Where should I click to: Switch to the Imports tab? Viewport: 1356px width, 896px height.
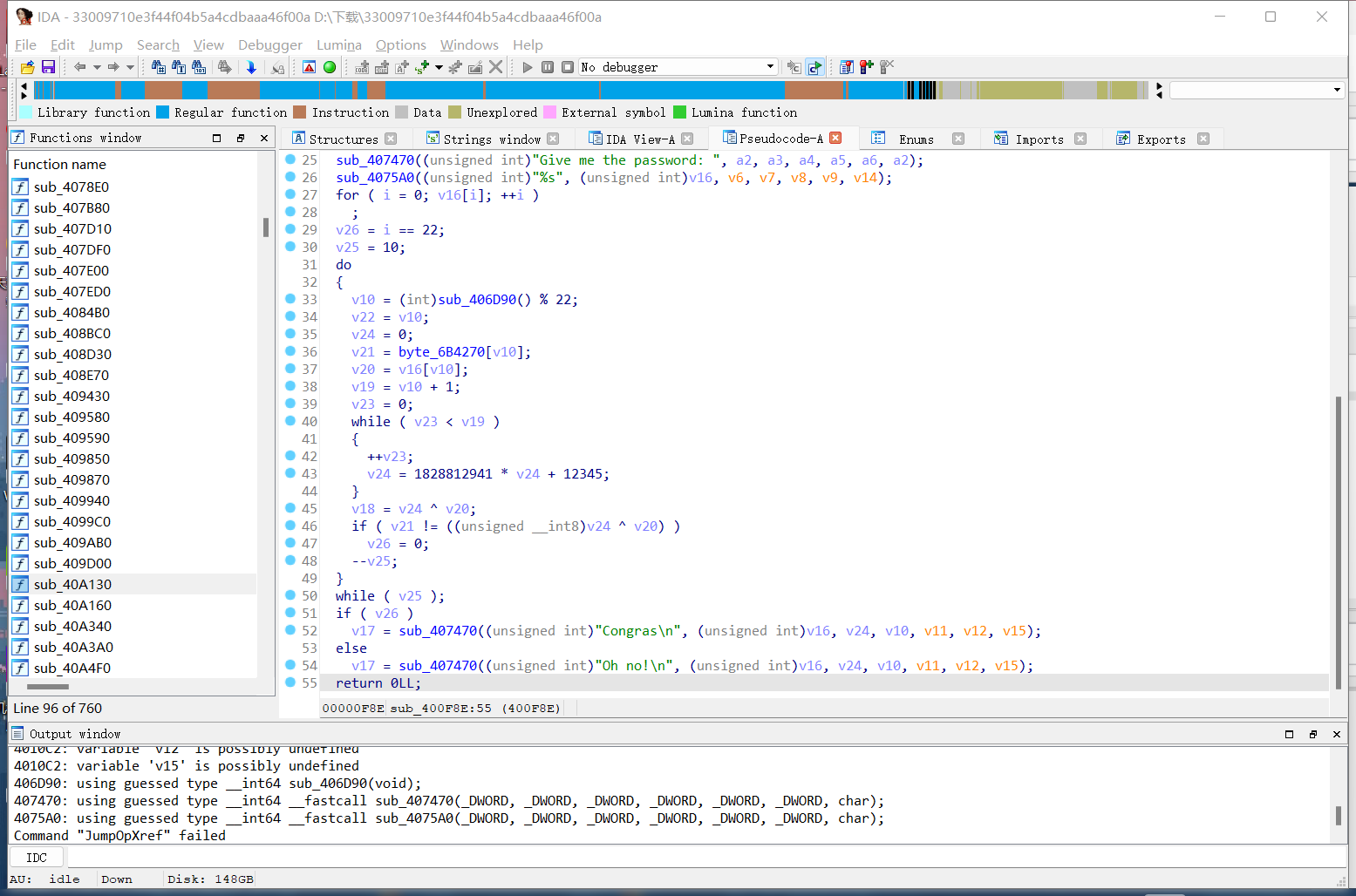[1039, 139]
